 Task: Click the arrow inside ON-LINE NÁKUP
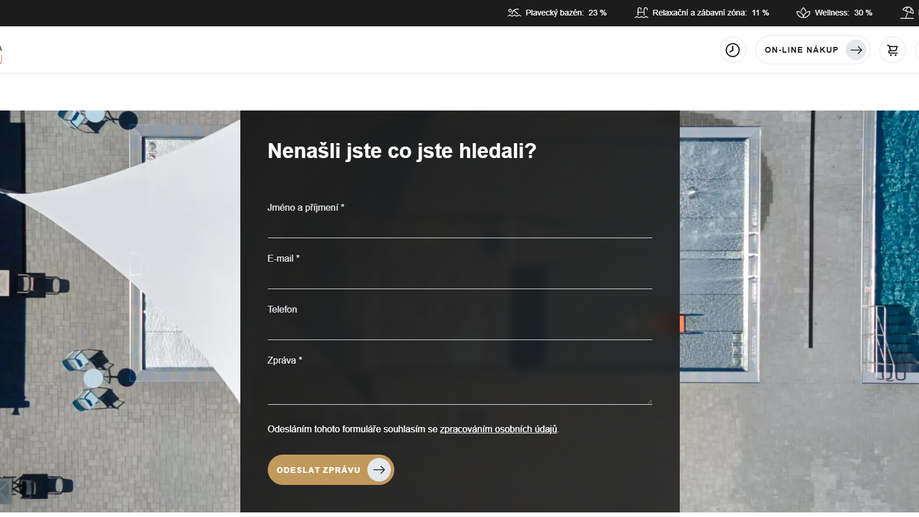pyautogui.click(x=855, y=50)
